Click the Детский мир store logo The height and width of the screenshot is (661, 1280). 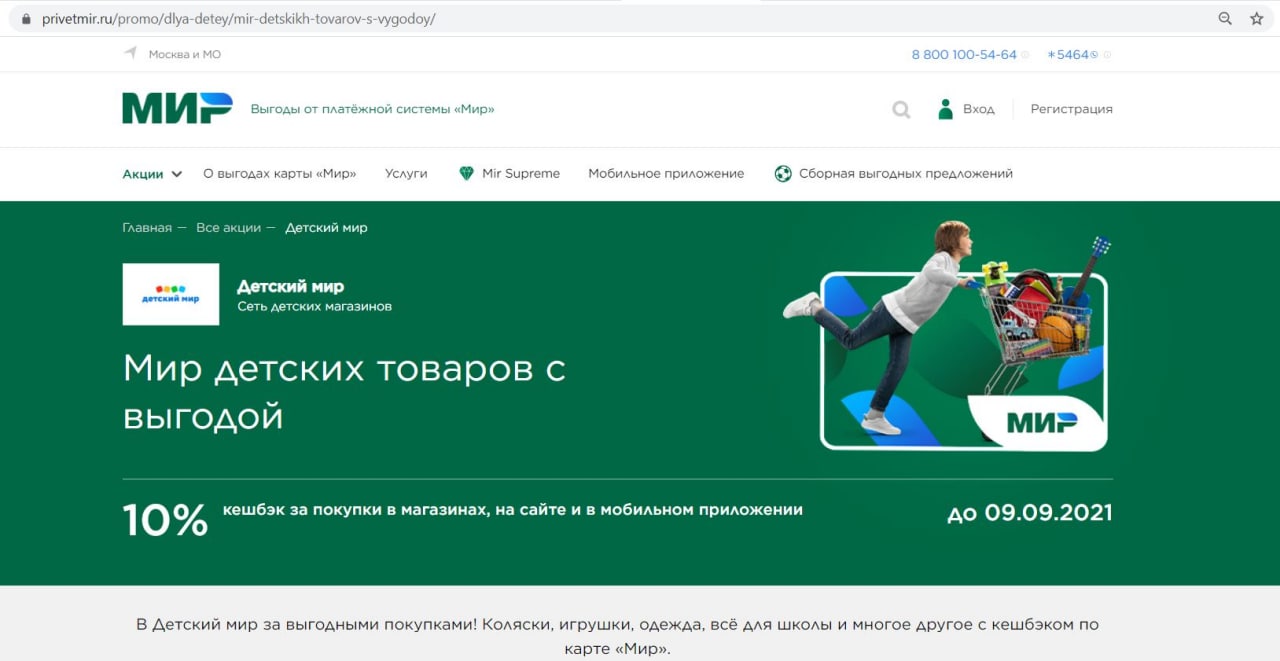pyautogui.click(x=171, y=294)
